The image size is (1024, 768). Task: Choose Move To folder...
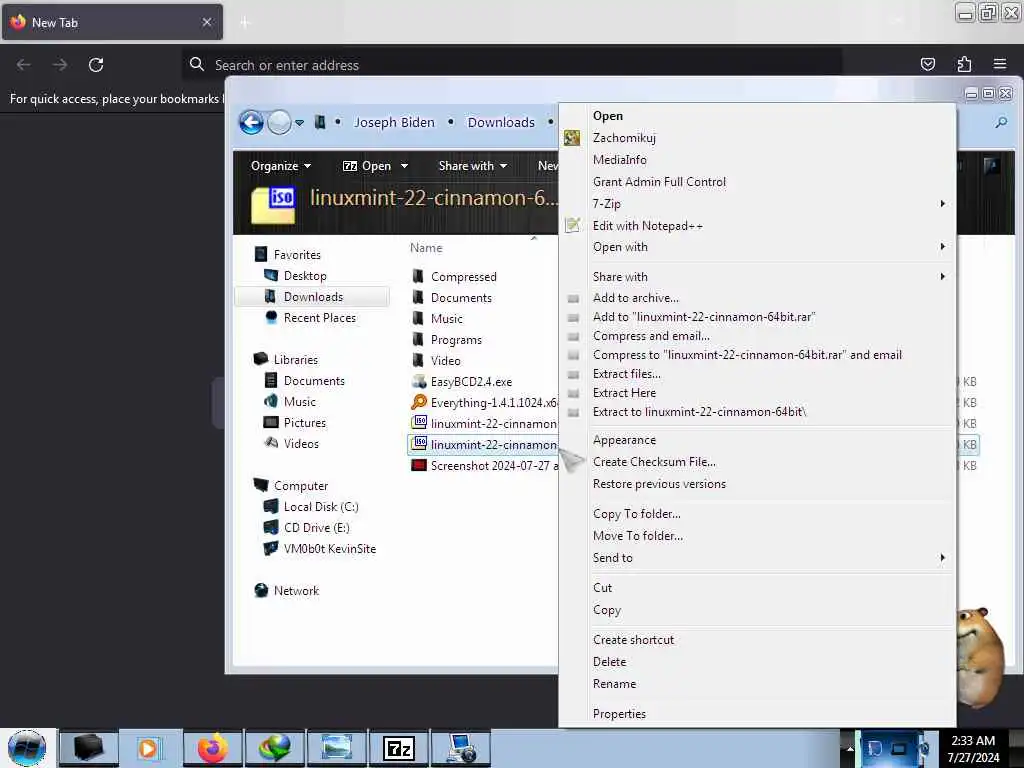point(758,536)
